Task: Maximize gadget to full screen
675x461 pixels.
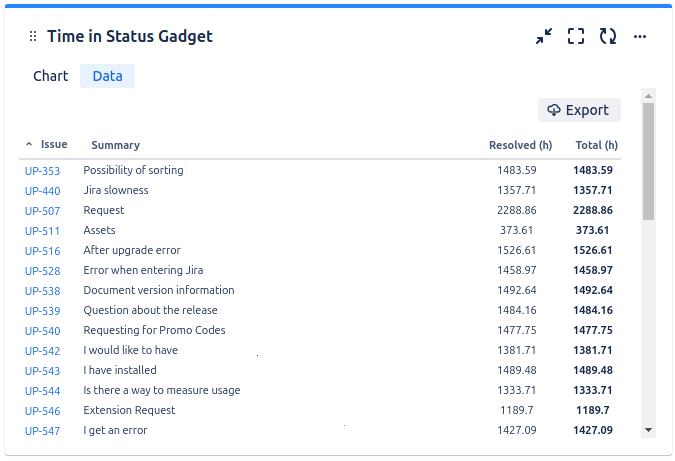Action: (576, 37)
